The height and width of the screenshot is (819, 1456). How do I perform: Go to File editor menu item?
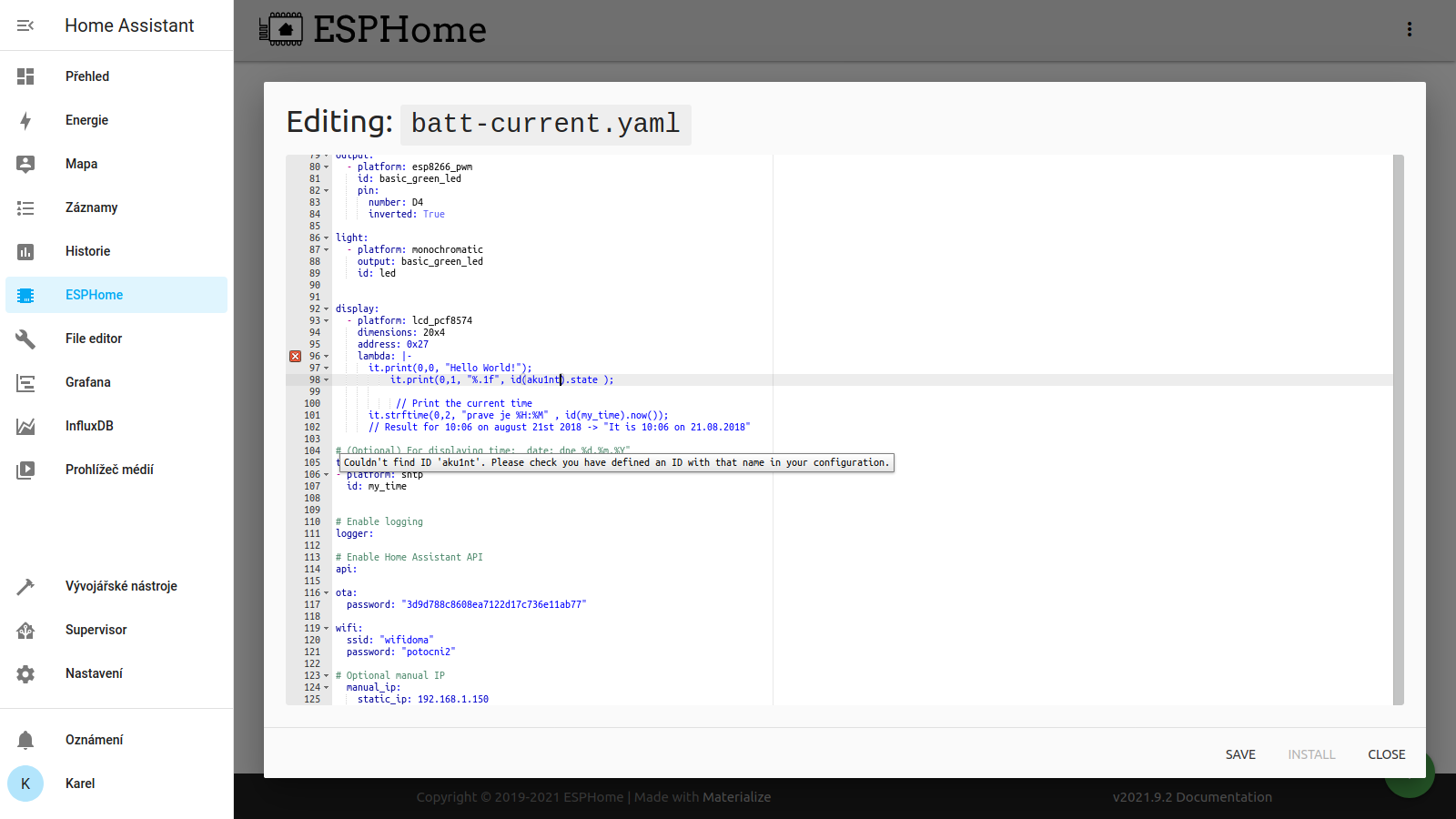[x=116, y=339]
